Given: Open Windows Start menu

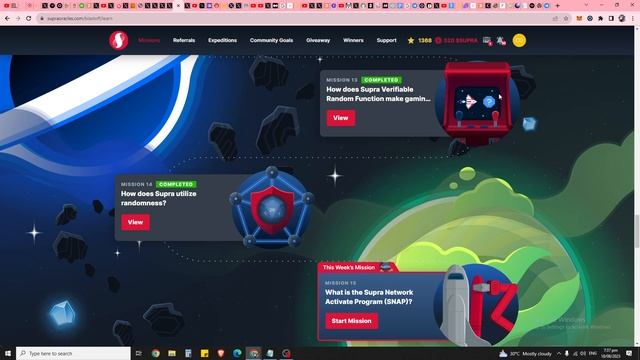Looking at the screenshot, I should (x=7, y=353).
